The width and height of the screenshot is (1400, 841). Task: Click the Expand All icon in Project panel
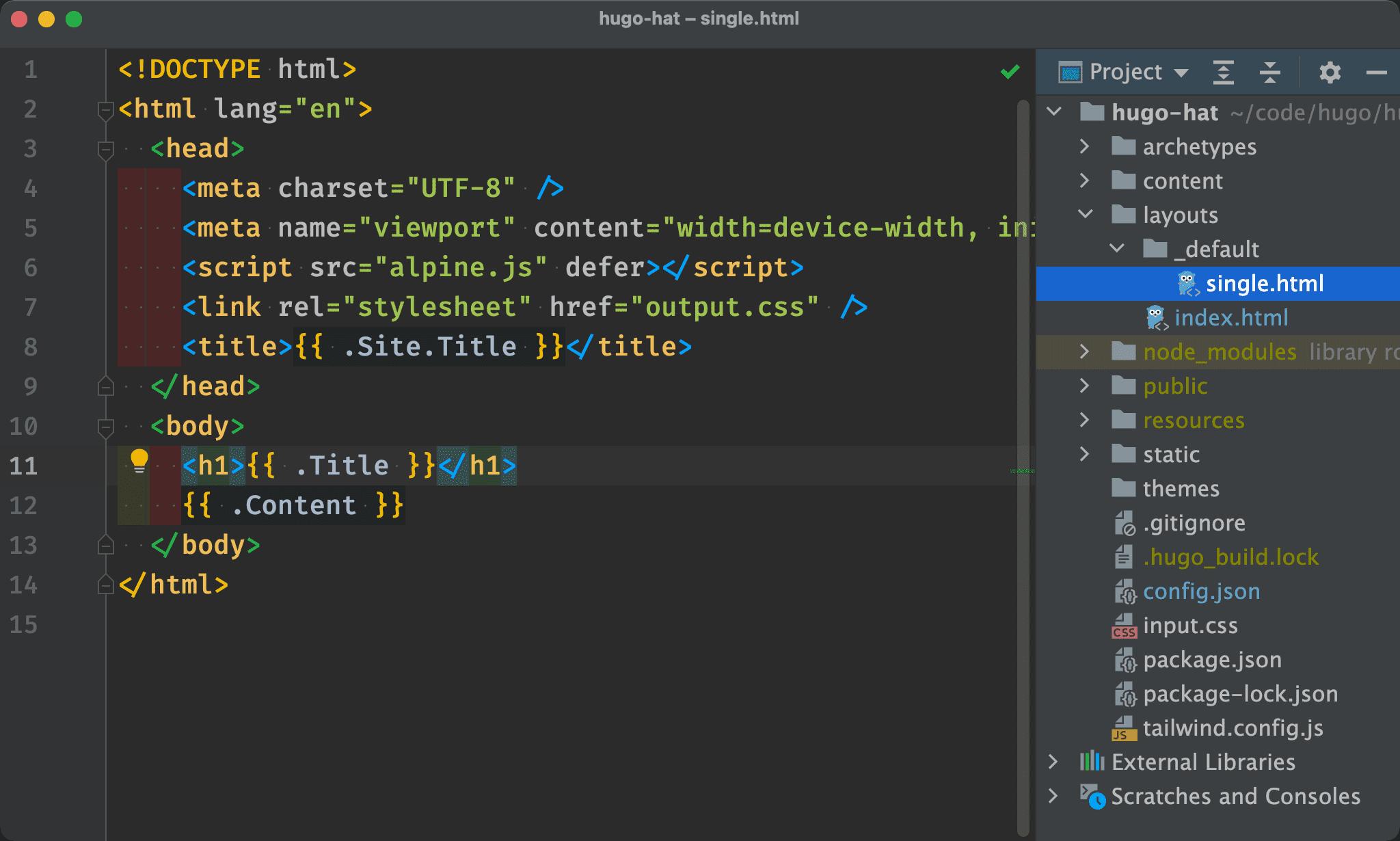pyautogui.click(x=1223, y=72)
